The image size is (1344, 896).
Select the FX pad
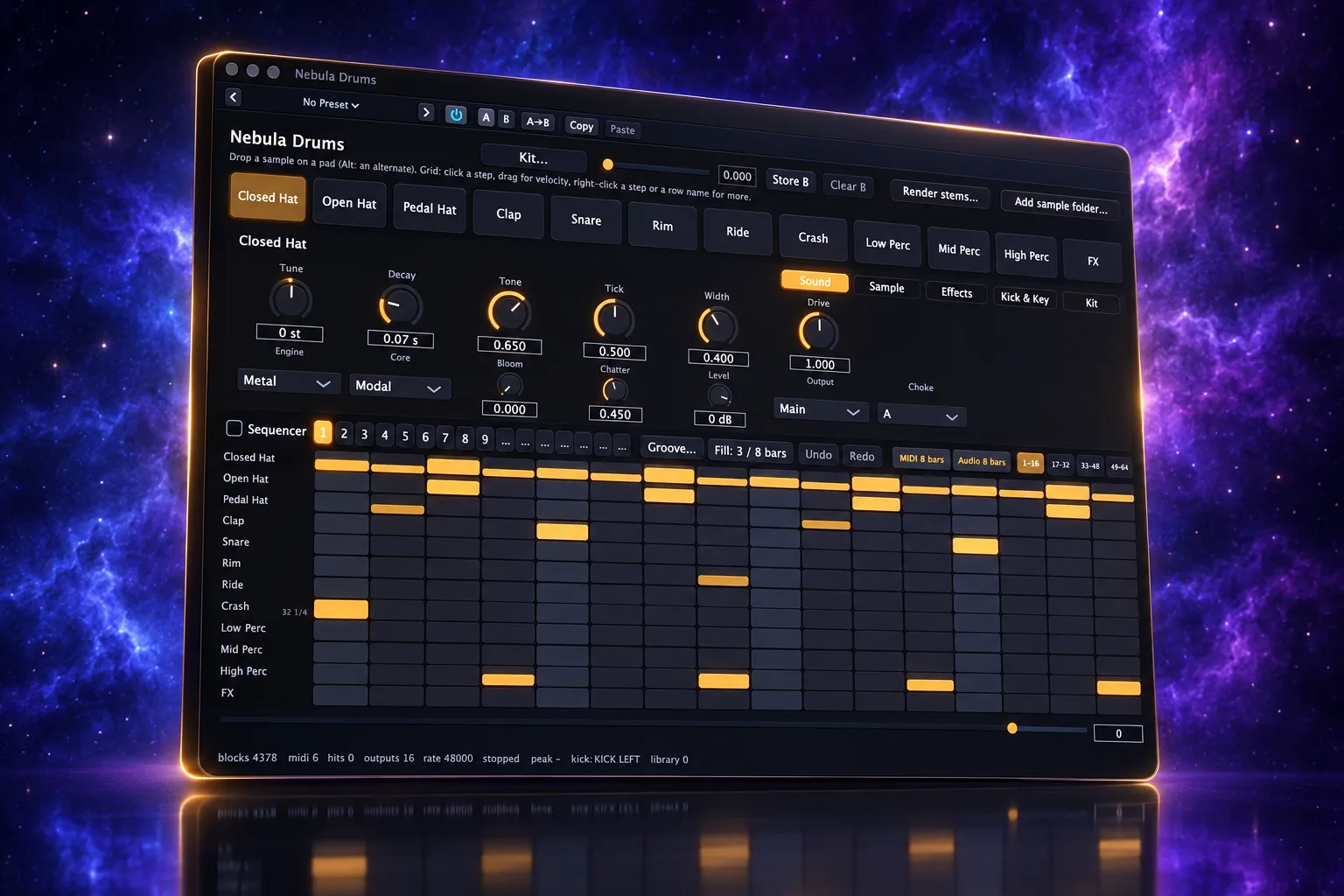1093,261
